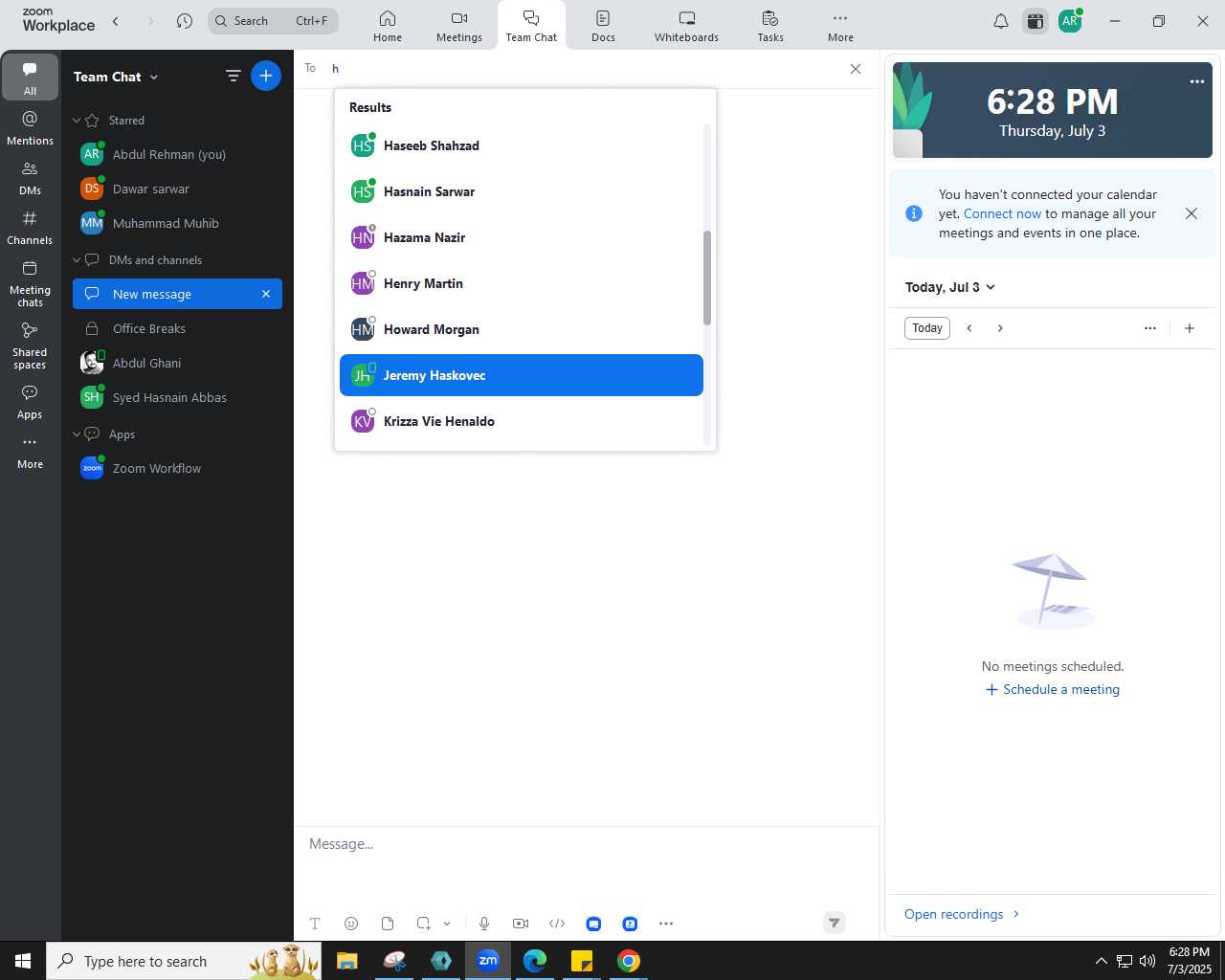The image size is (1225, 980).
Task: Click the Search field
Action: pos(274,21)
